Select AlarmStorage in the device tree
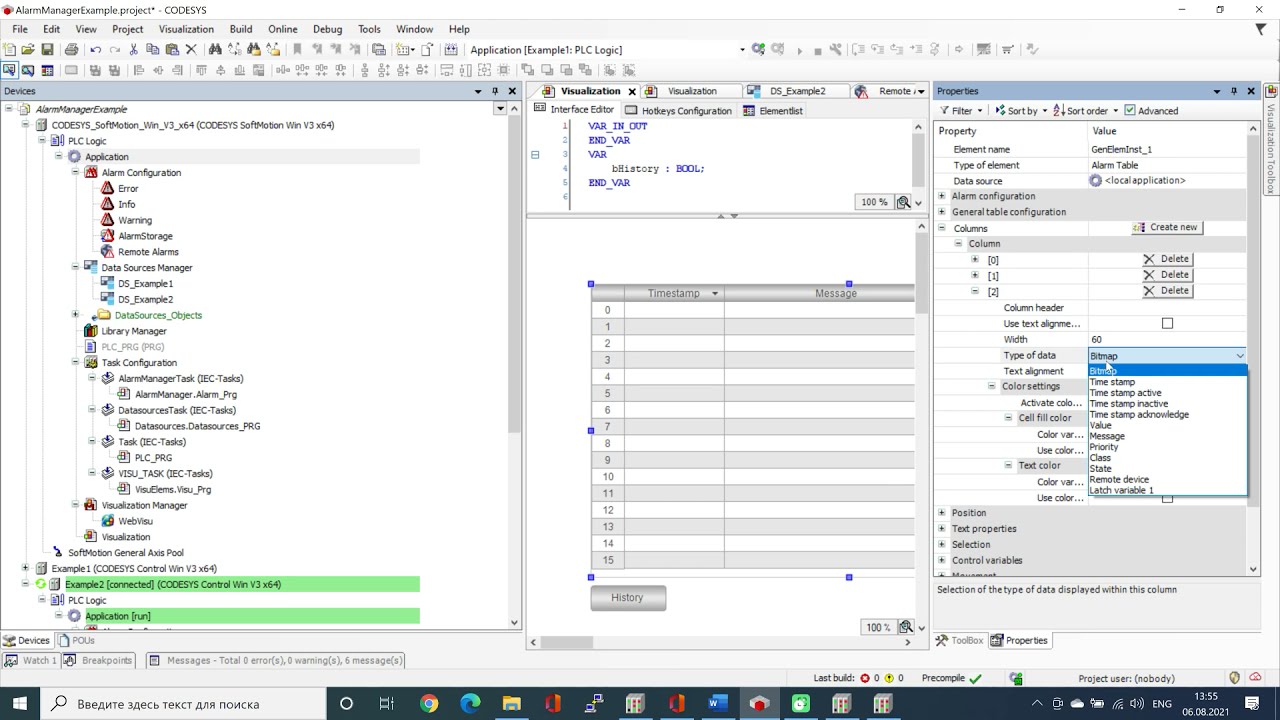The image size is (1280, 720). tap(145, 236)
